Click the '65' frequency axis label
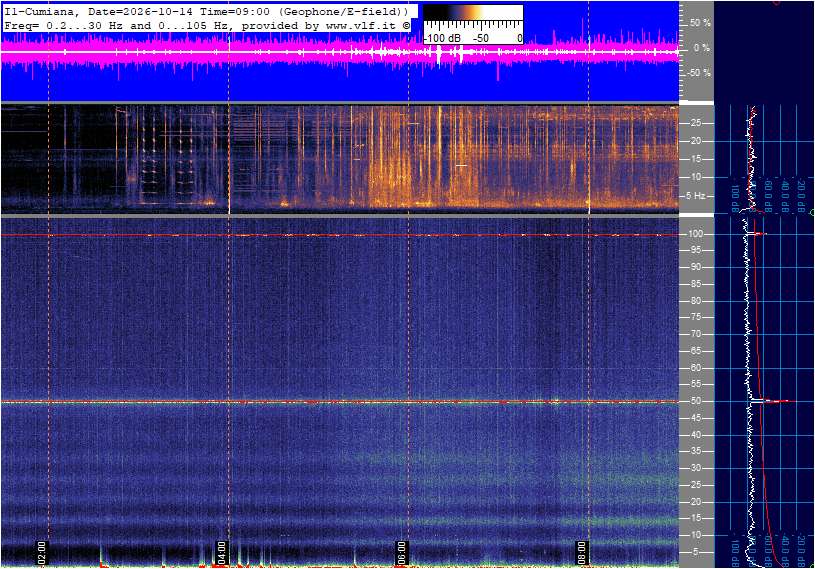 695,351
